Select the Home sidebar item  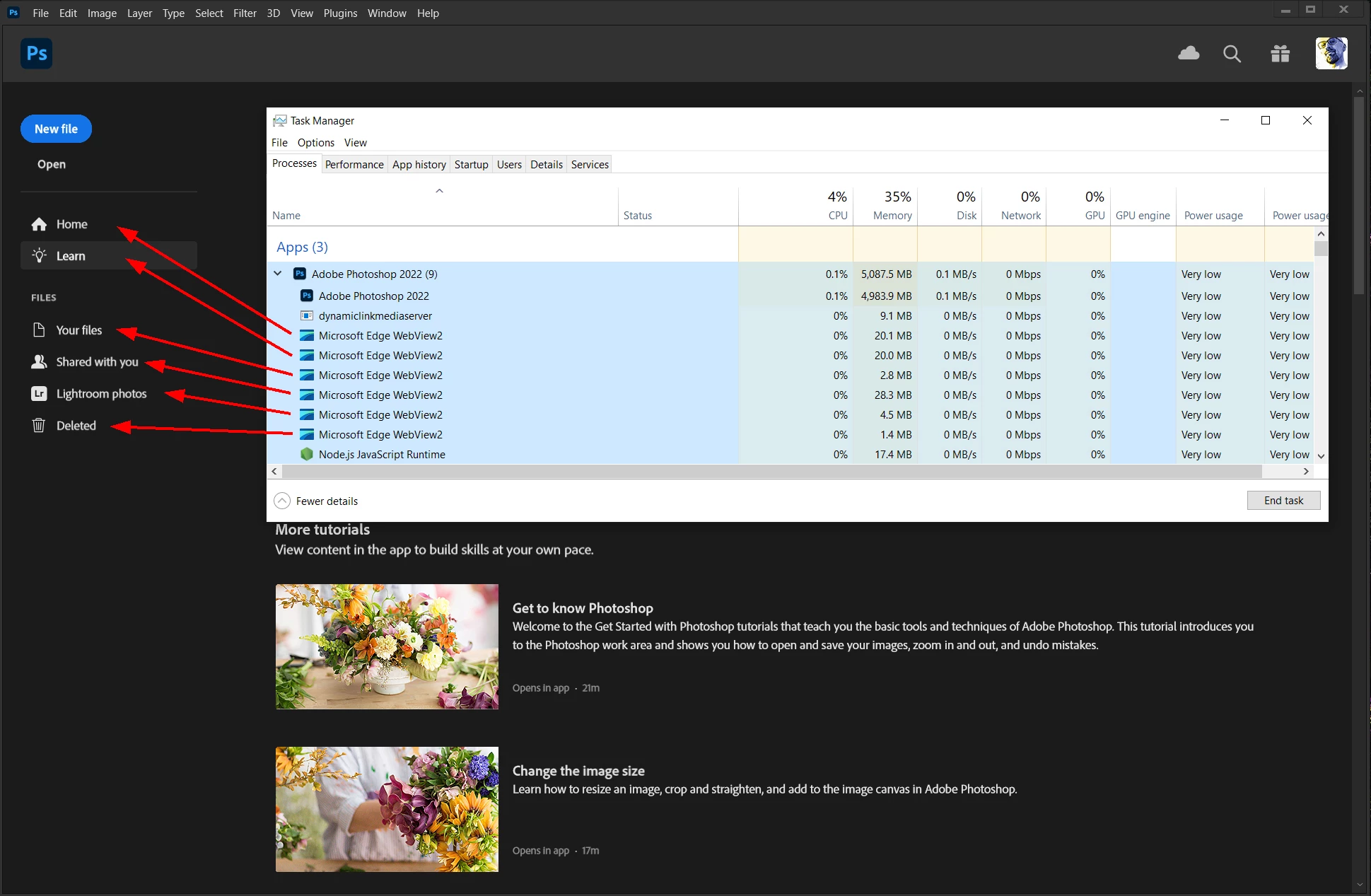click(71, 224)
